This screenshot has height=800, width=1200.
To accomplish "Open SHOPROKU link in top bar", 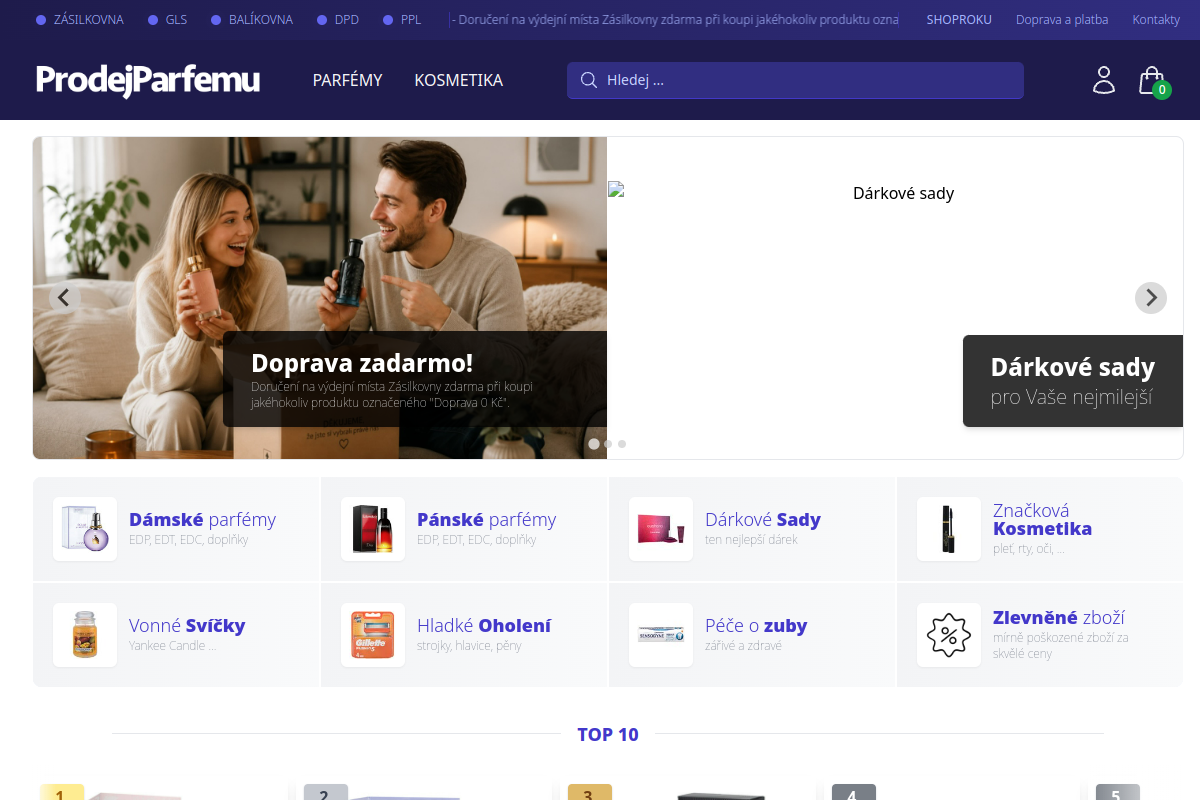I will click(x=959, y=20).
